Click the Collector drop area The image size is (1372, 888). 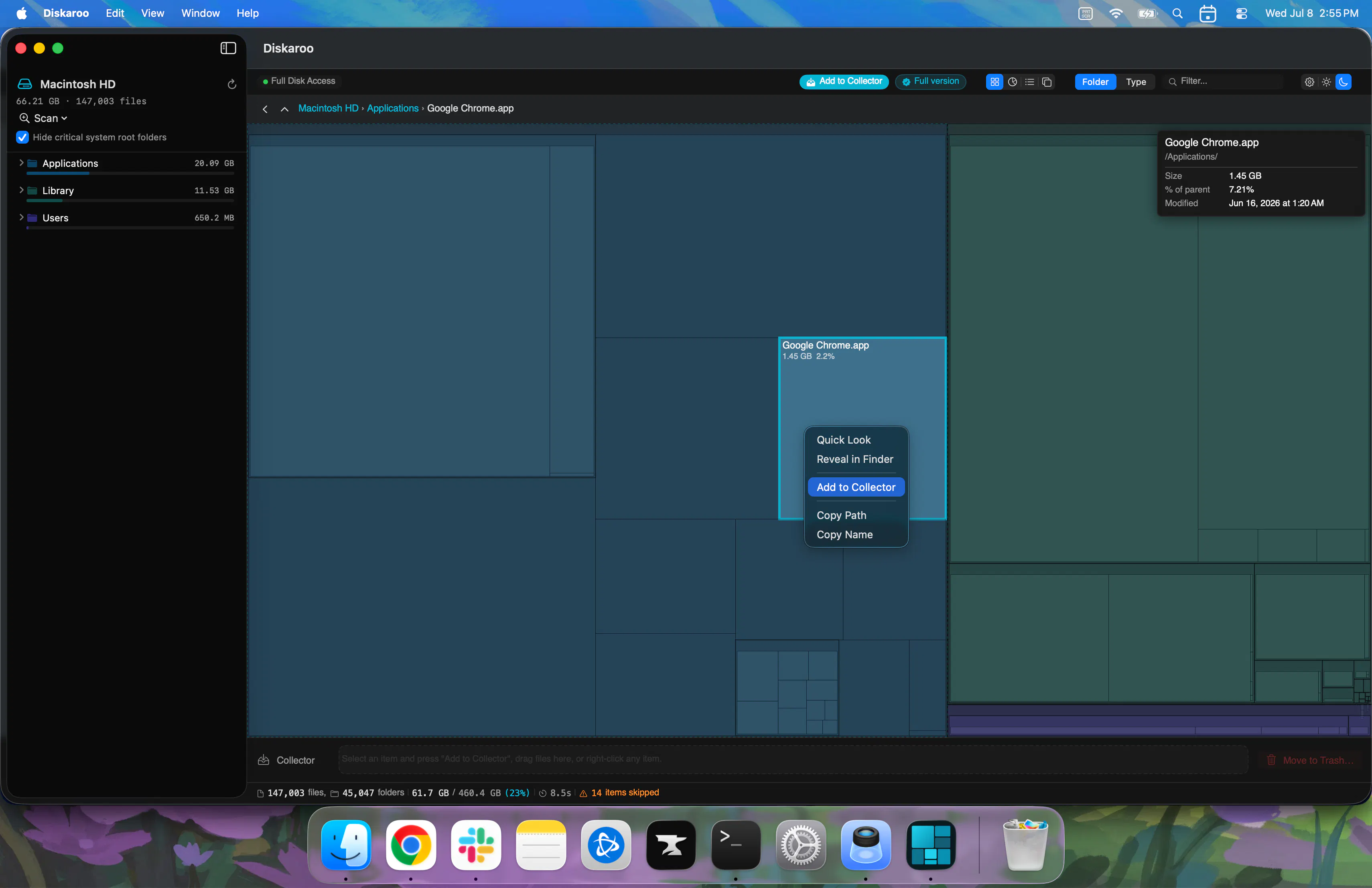(x=793, y=759)
